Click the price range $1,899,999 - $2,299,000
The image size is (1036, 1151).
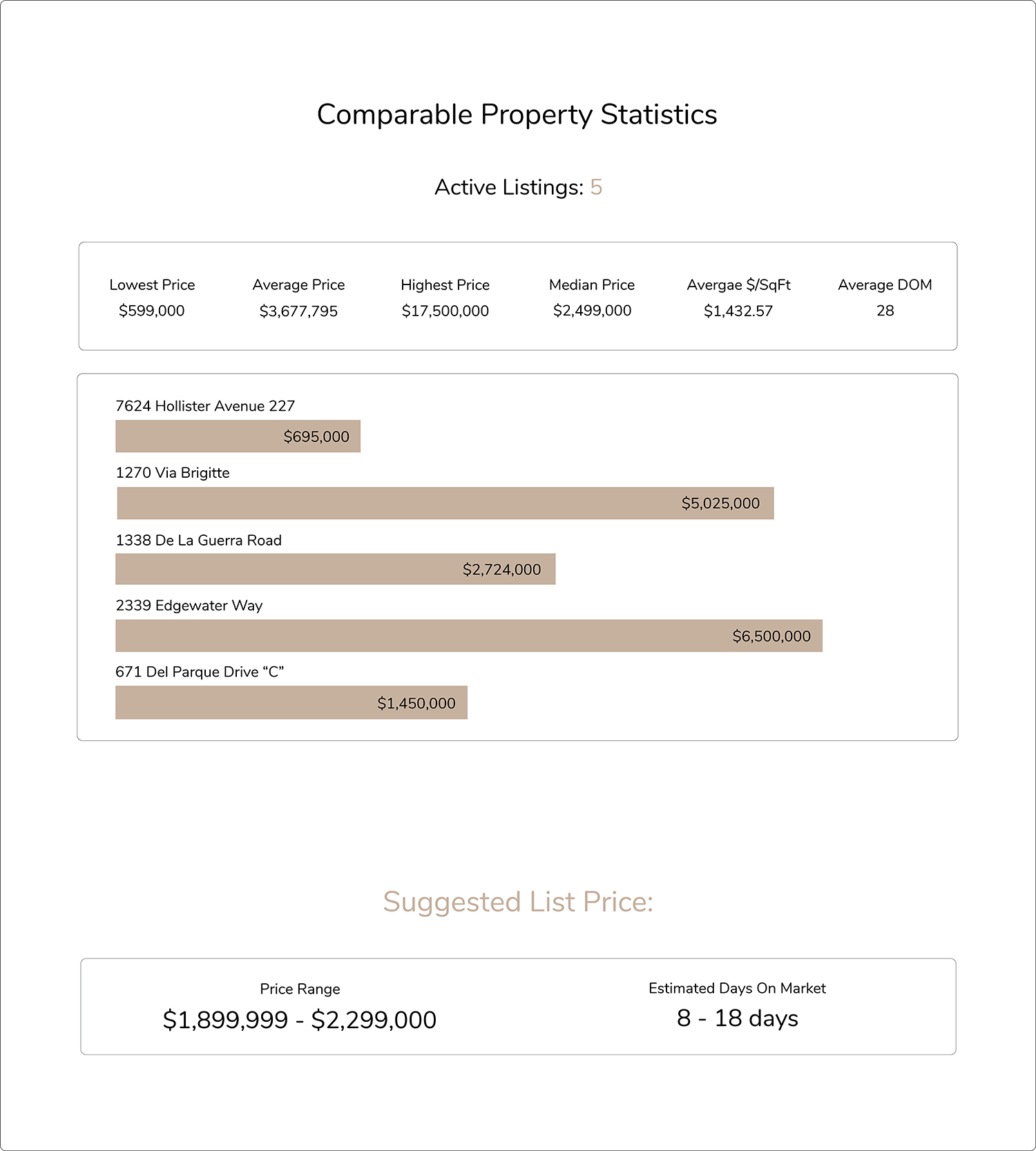300,1020
